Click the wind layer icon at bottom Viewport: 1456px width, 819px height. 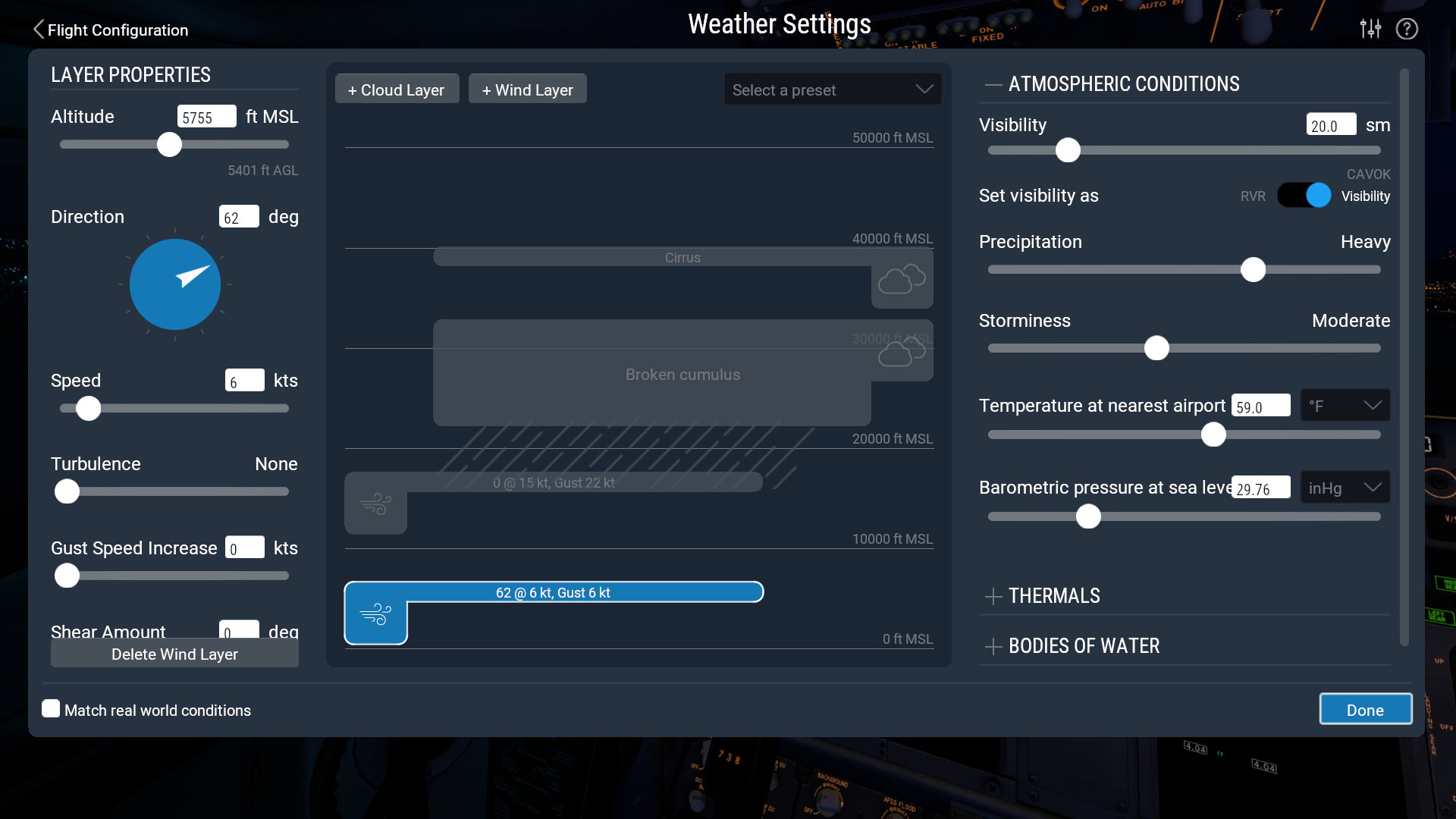(376, 611)
